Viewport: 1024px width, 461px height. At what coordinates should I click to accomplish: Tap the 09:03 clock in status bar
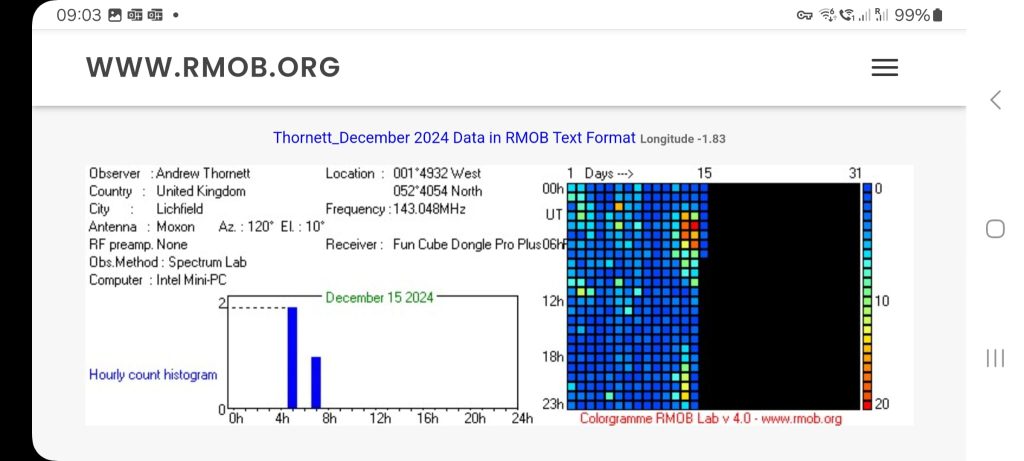point(78,15)
